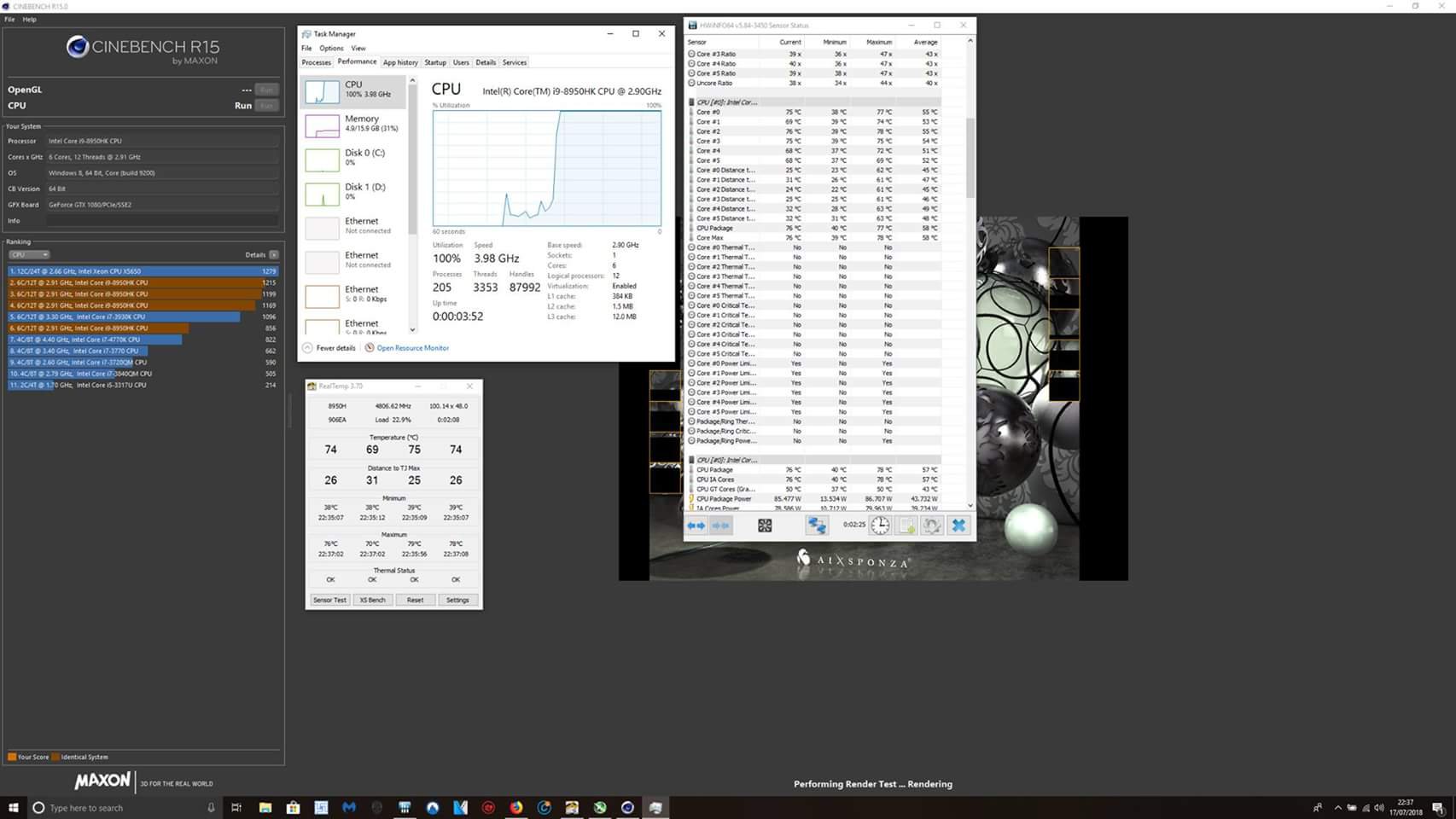Open the Options menu in Task Manager
The width and height of the screenshot is (1456, 819).
331,49
